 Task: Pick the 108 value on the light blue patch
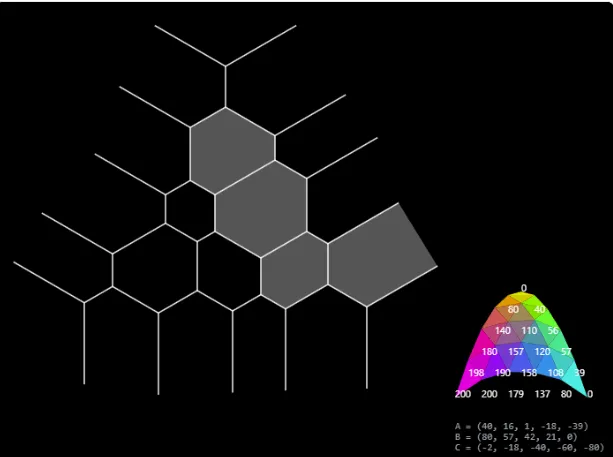(x=556, y=373)
